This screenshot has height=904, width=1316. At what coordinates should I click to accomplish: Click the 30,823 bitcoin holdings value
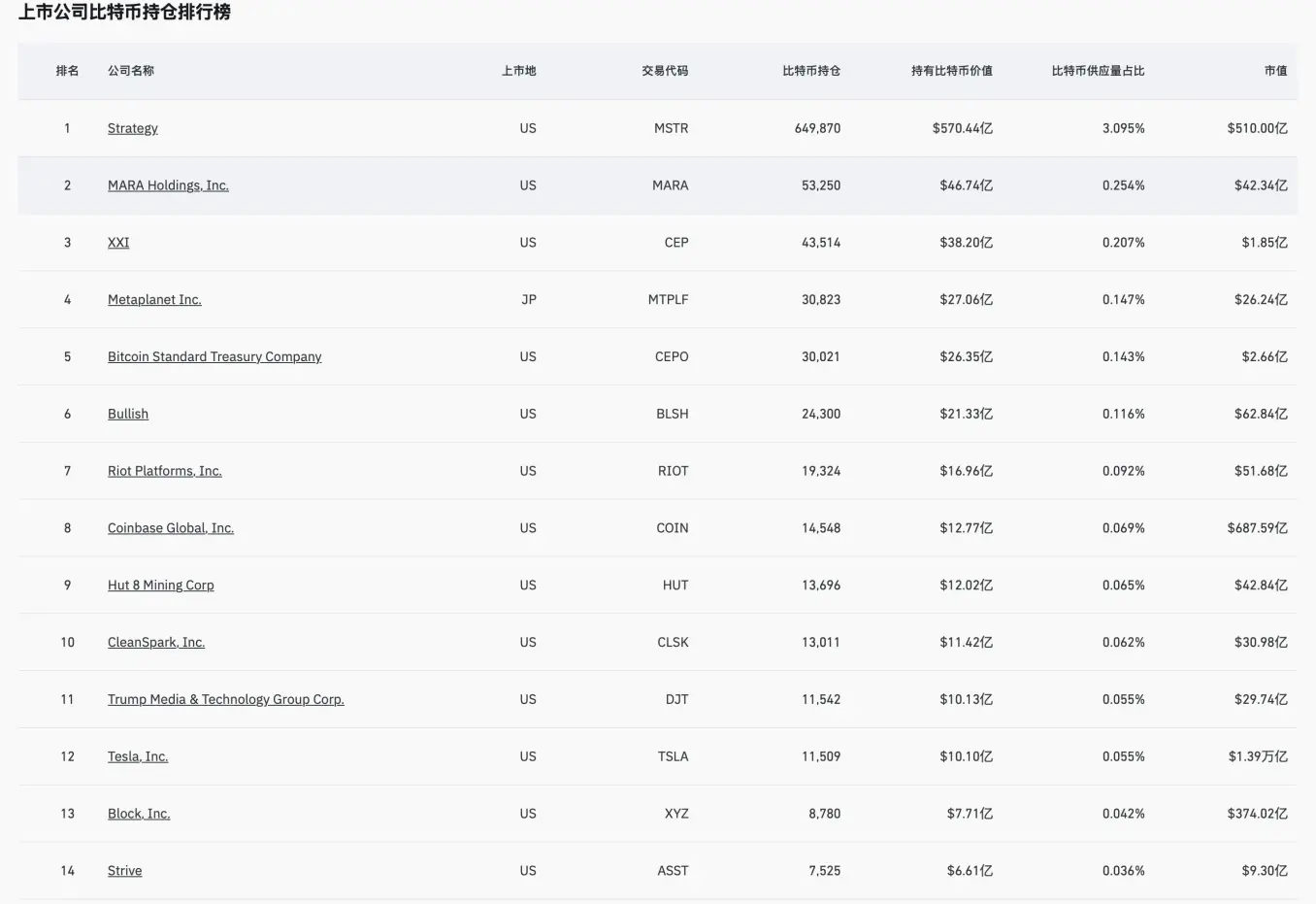[821, 300]
